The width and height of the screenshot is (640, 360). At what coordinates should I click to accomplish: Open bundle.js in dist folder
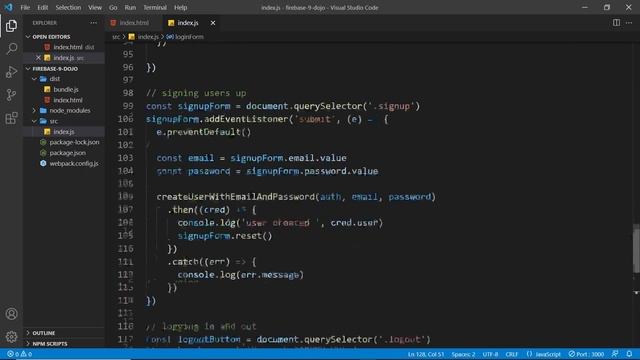[x=66, y=89]
